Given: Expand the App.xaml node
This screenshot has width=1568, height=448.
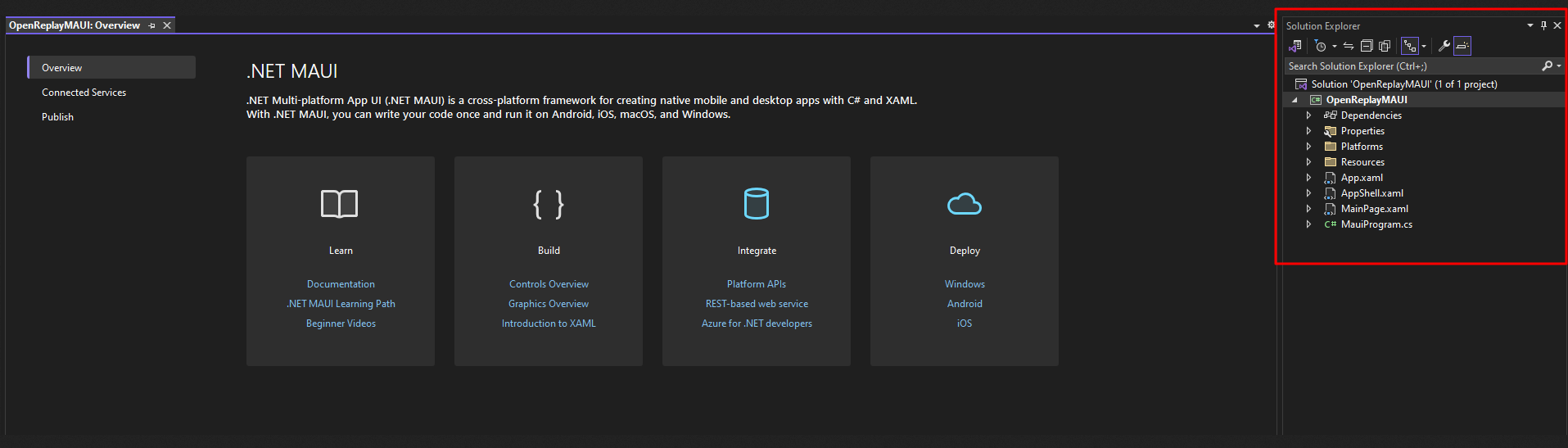Looking at the screenshot, I should [1308, 178].
